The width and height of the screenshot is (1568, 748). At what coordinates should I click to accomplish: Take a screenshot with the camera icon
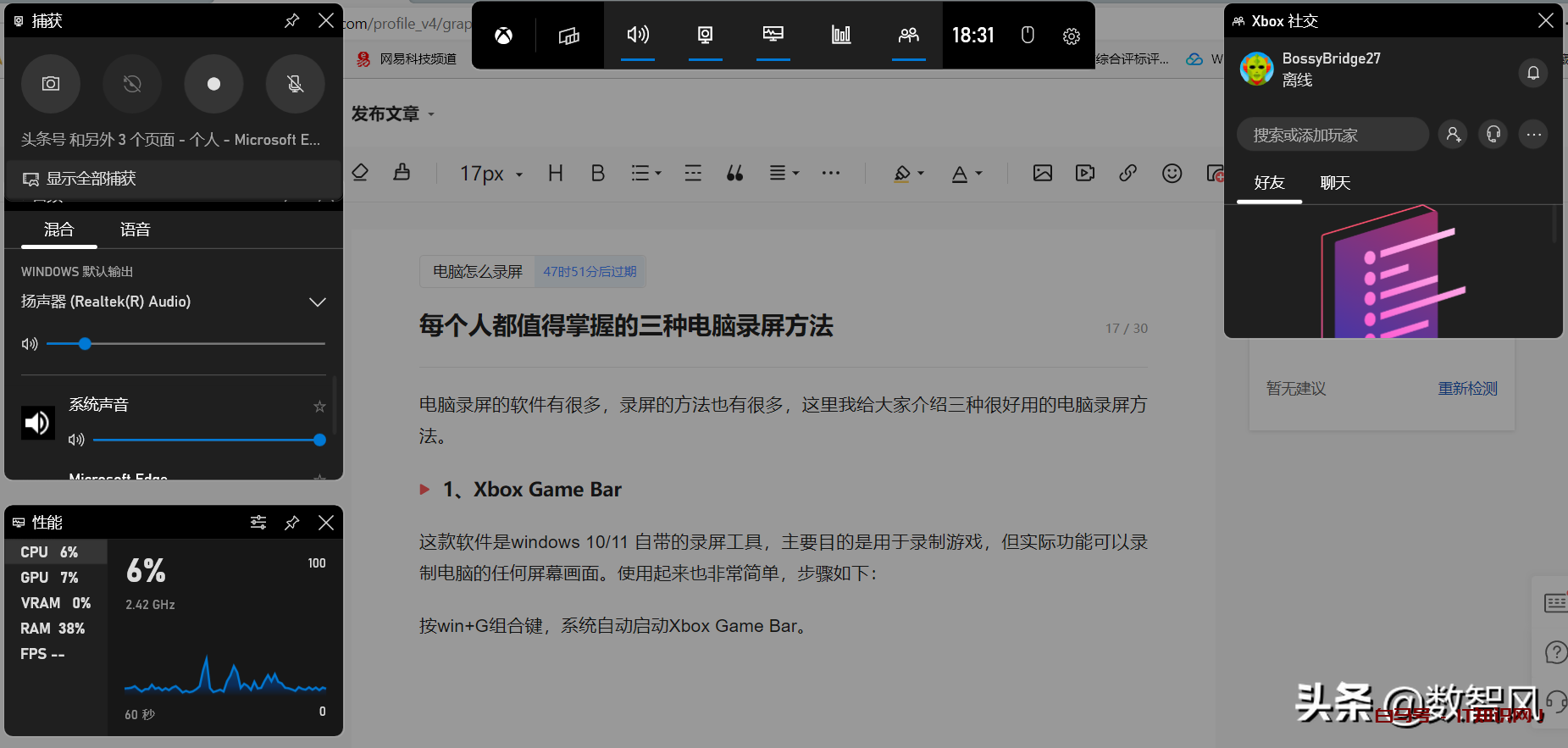(x=51, y=84)
